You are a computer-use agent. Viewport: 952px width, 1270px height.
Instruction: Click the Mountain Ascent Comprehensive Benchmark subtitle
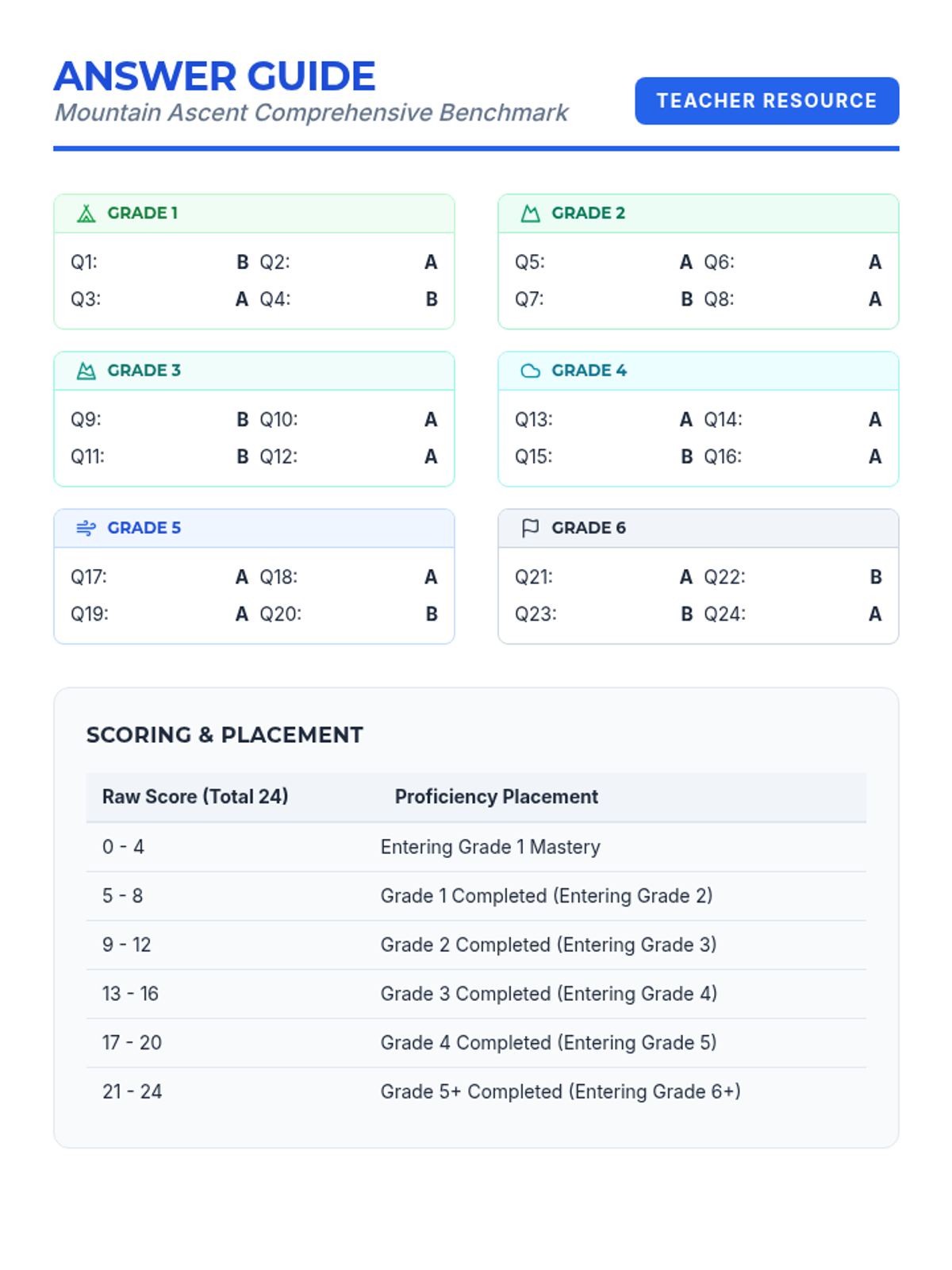pos(311,113)
